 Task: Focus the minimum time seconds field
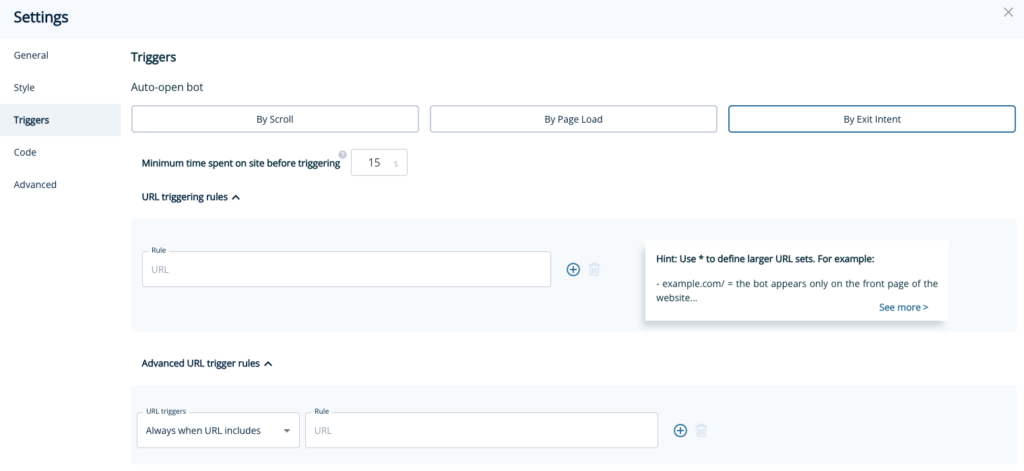(379, 163)
